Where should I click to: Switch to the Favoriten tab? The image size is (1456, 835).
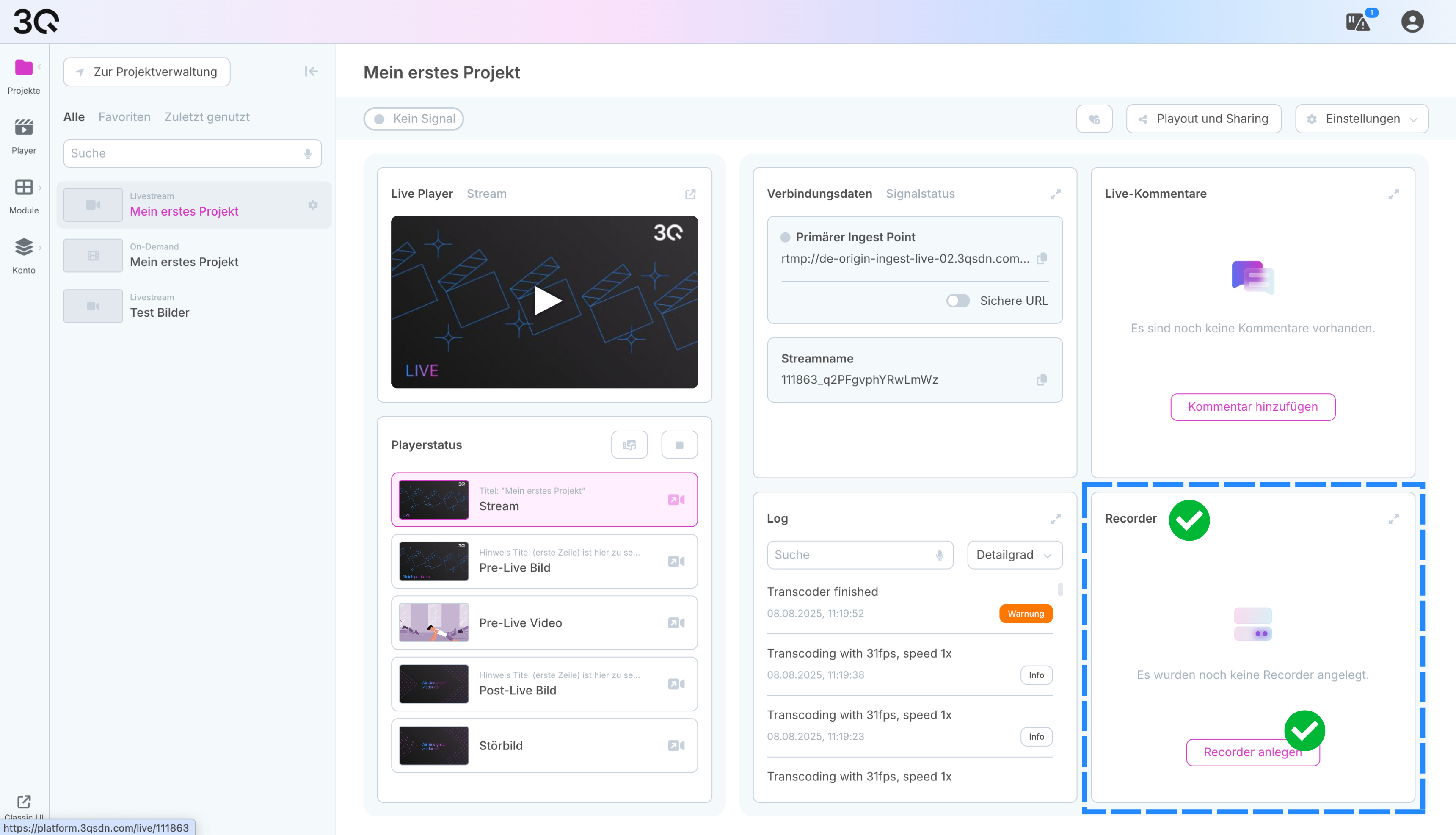pyautogui.click(x=124, y=117)
